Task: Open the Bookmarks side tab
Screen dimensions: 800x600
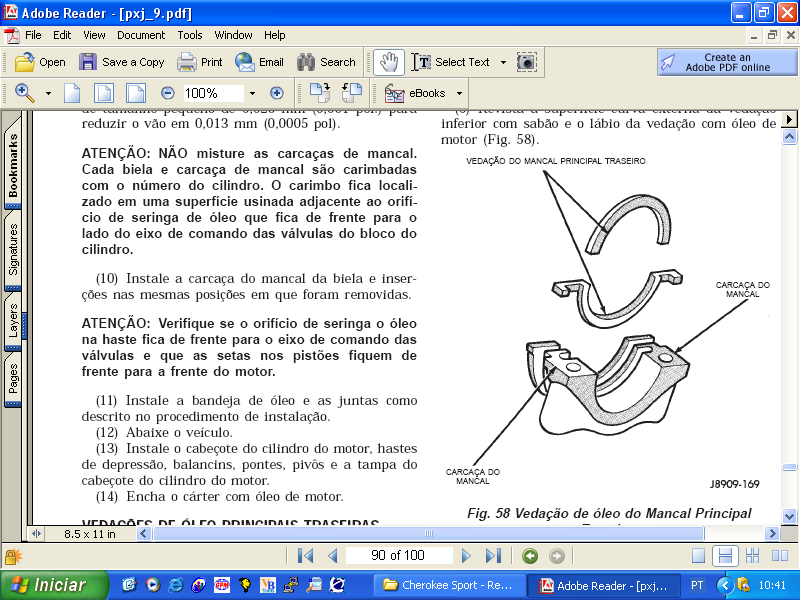Action: point(13,164)
